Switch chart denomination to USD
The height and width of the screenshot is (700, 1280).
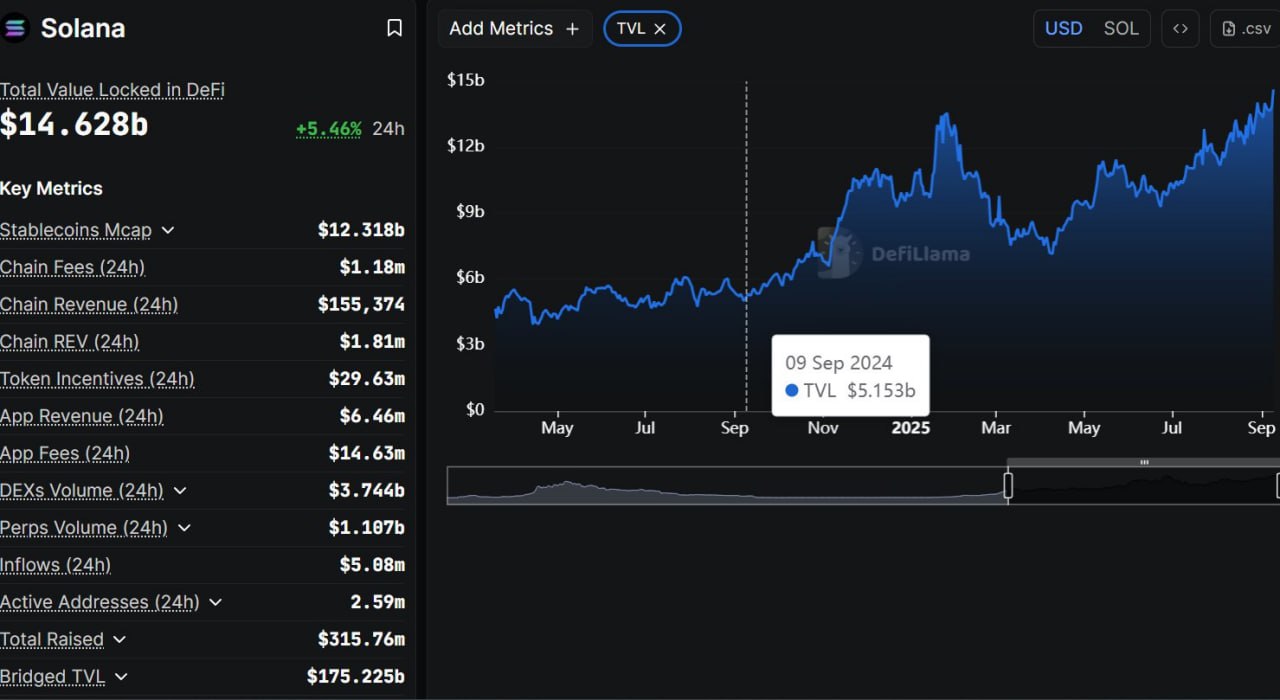1063,28
